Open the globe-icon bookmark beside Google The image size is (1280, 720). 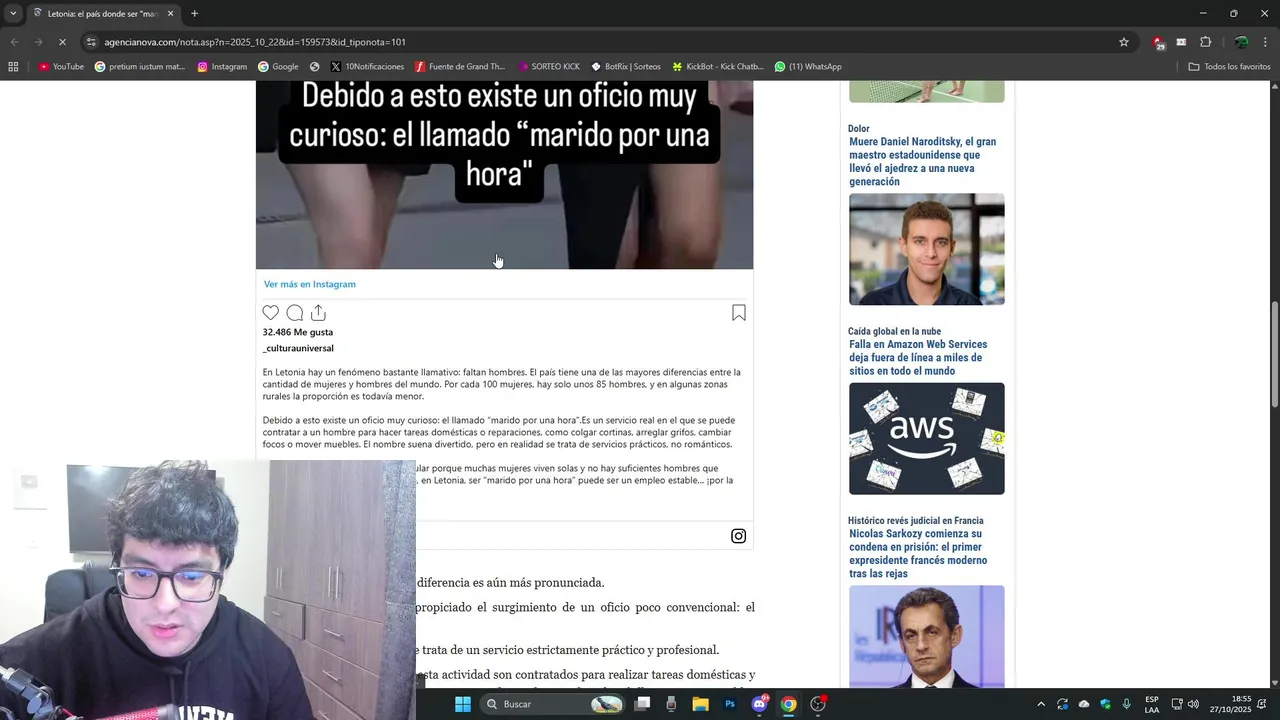tap(314, 67)
